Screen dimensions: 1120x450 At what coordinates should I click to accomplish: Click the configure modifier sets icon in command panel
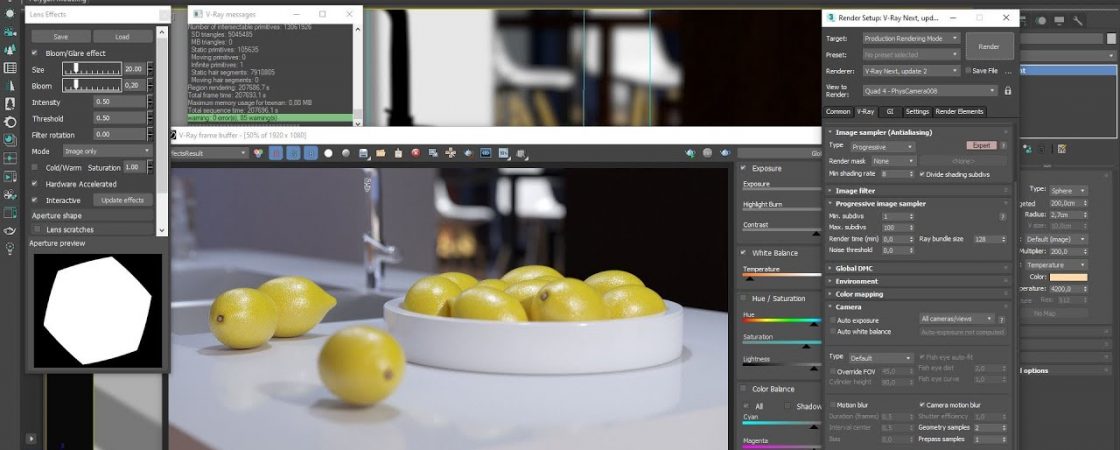pyautogui.click(x=1062, y=149)
